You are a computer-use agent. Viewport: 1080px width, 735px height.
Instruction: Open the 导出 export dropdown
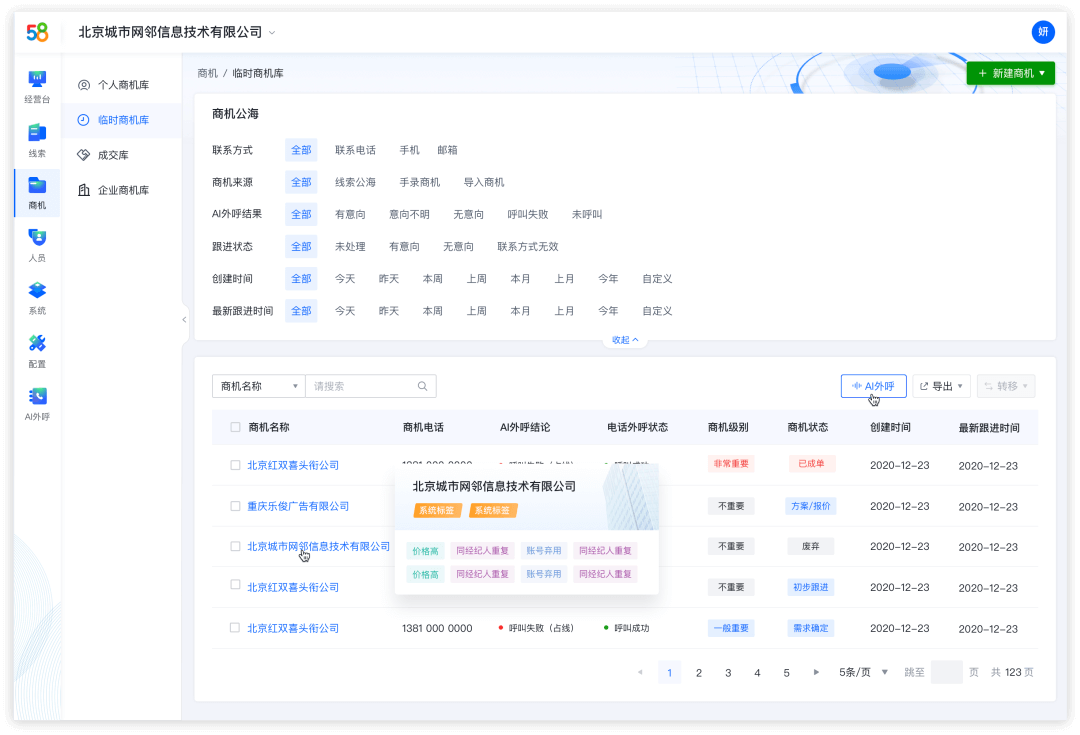point(942,386)
